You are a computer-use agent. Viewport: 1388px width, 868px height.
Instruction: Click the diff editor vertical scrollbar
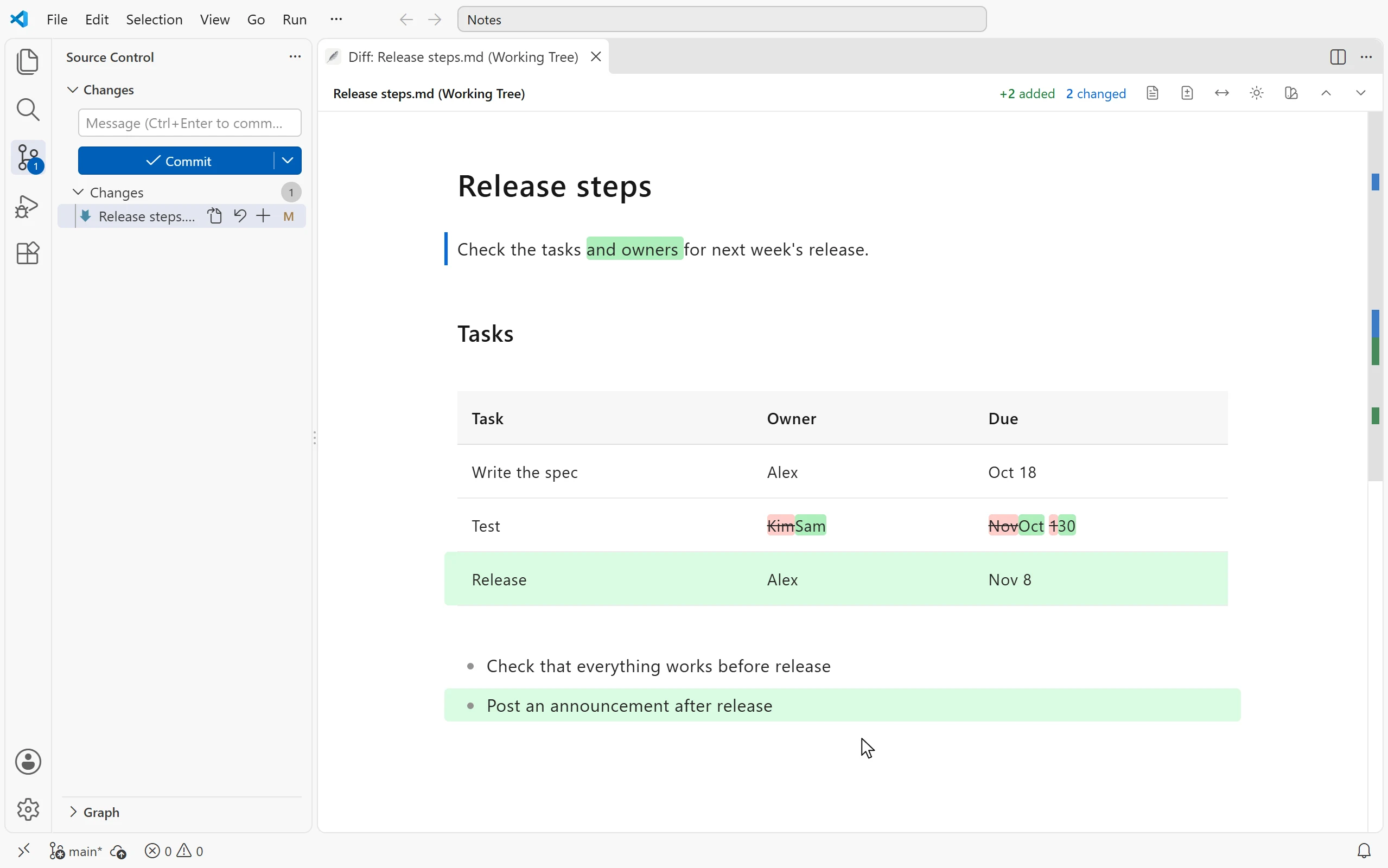click(x=1376, y=296)
